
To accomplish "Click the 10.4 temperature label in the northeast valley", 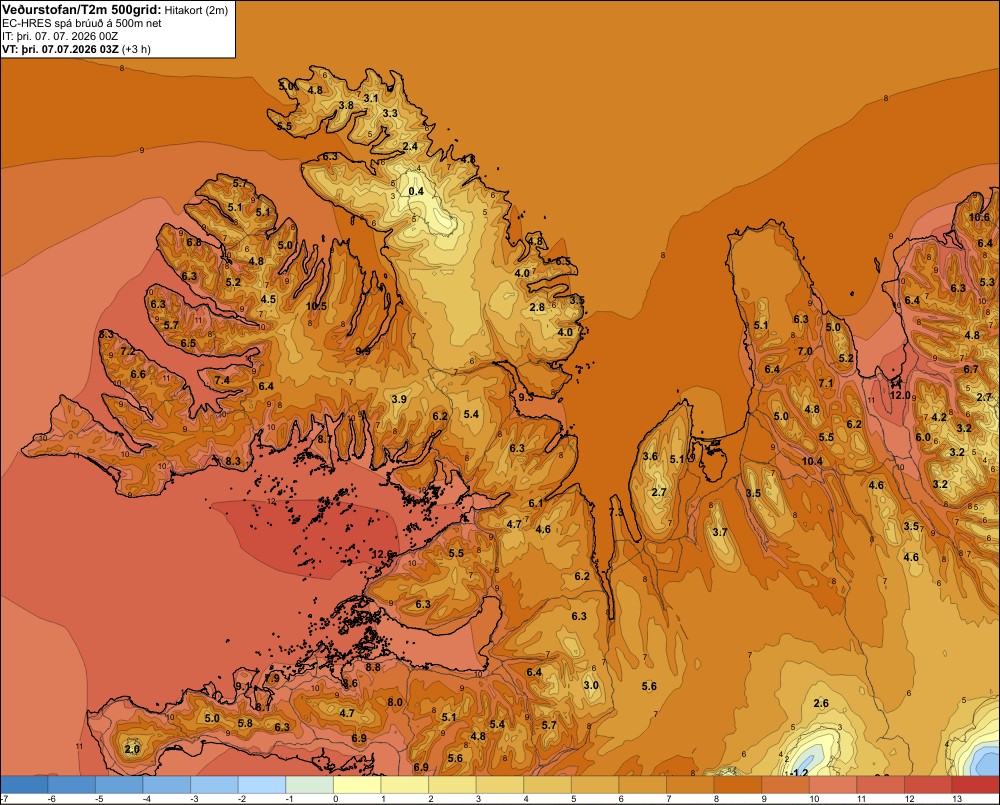I will click(x=812, y=461).
